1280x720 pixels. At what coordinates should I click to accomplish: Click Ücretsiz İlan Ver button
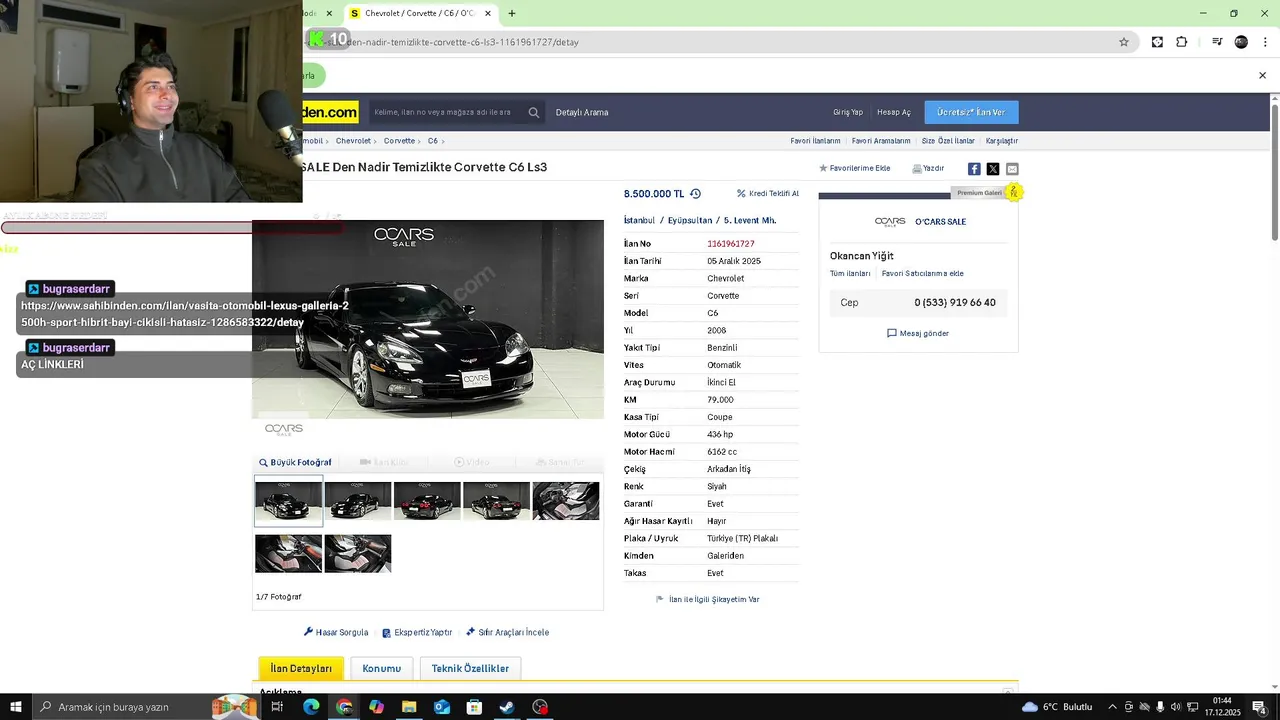pos(971,112)
